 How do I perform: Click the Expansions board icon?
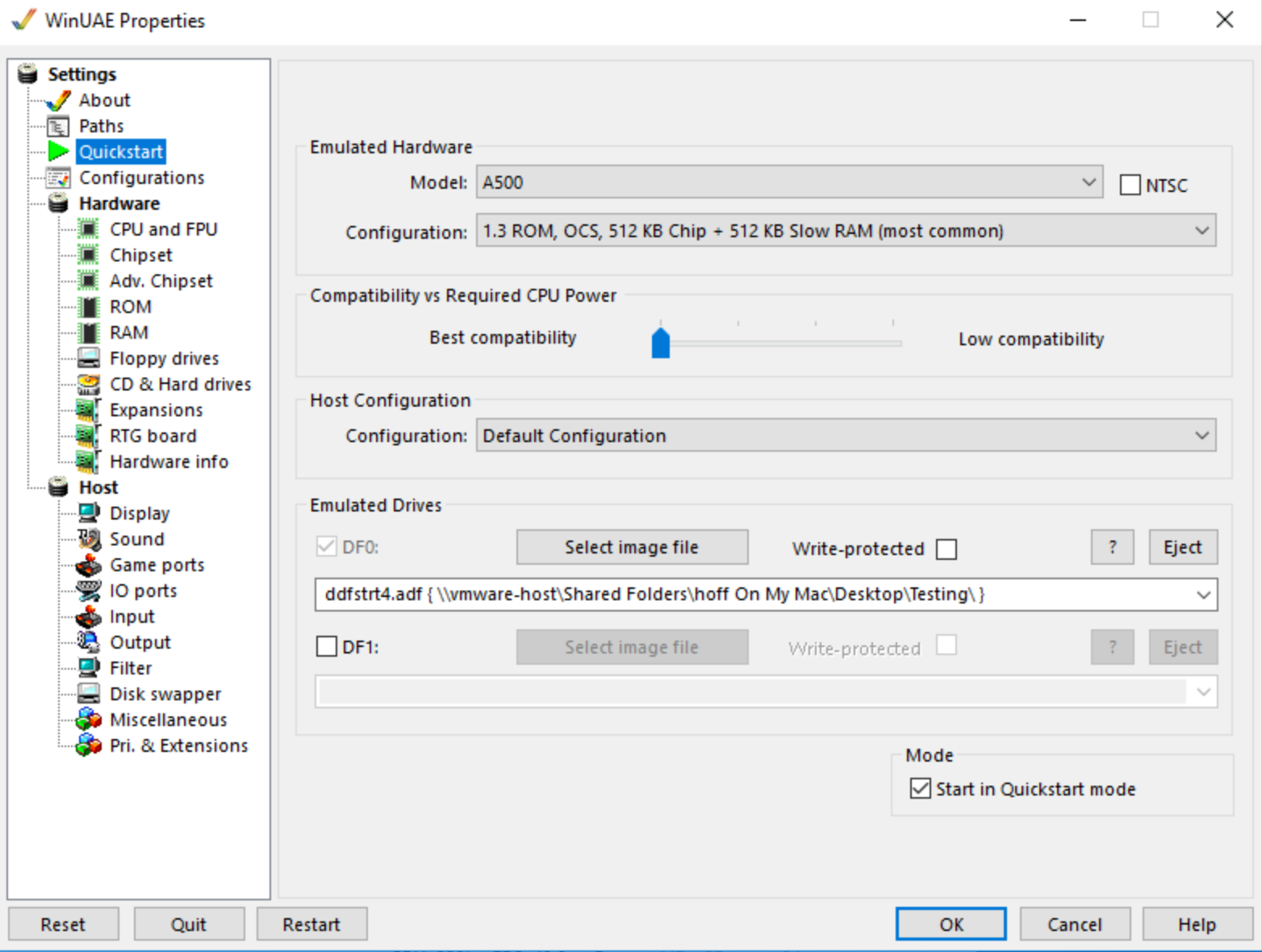(89, 410)
